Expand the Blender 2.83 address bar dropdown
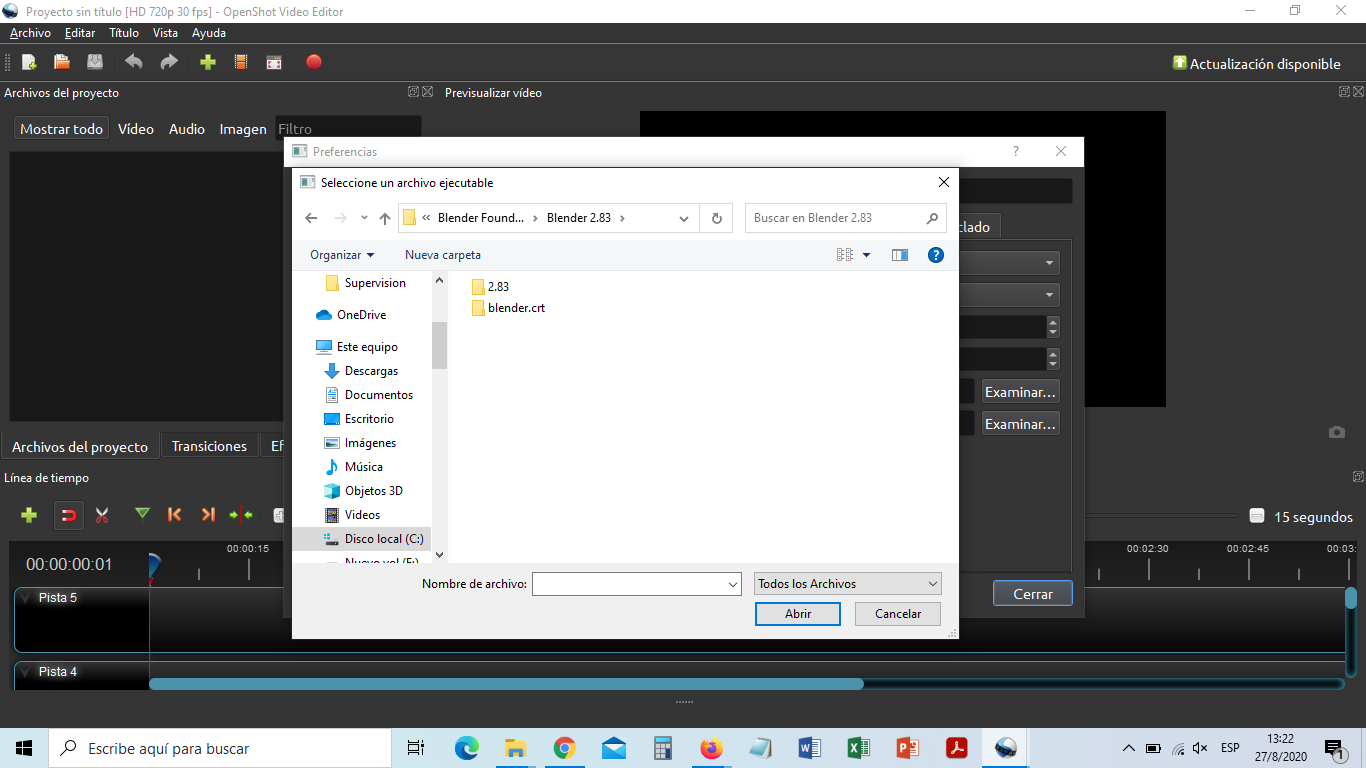This screenshot has height=768, width=1366. click(683, 217)
